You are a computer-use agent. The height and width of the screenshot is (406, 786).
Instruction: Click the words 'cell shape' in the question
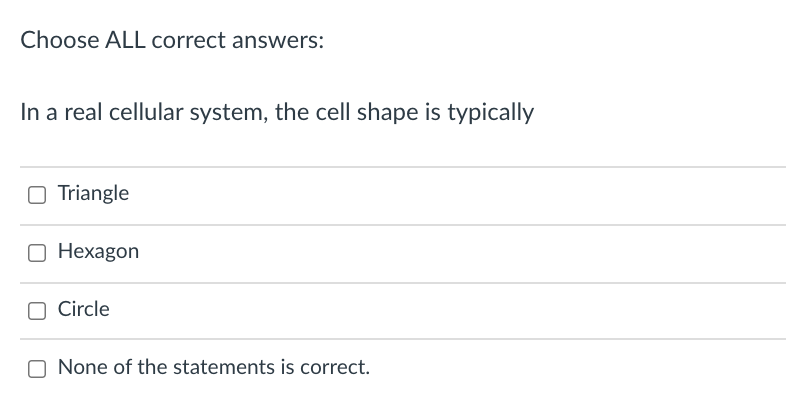[x=367, y=112]
